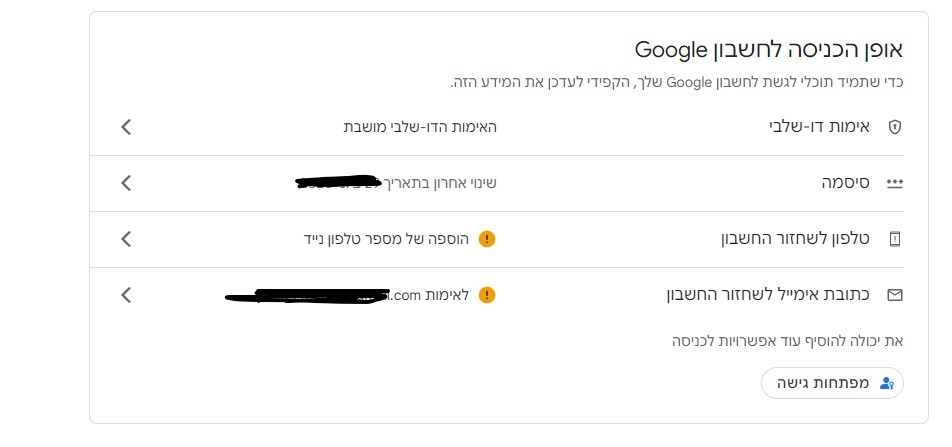952x447 pixels.
Task: Click the 'האימות הדו-שלבי מושבת' status text
Action: tap(420, 127)
